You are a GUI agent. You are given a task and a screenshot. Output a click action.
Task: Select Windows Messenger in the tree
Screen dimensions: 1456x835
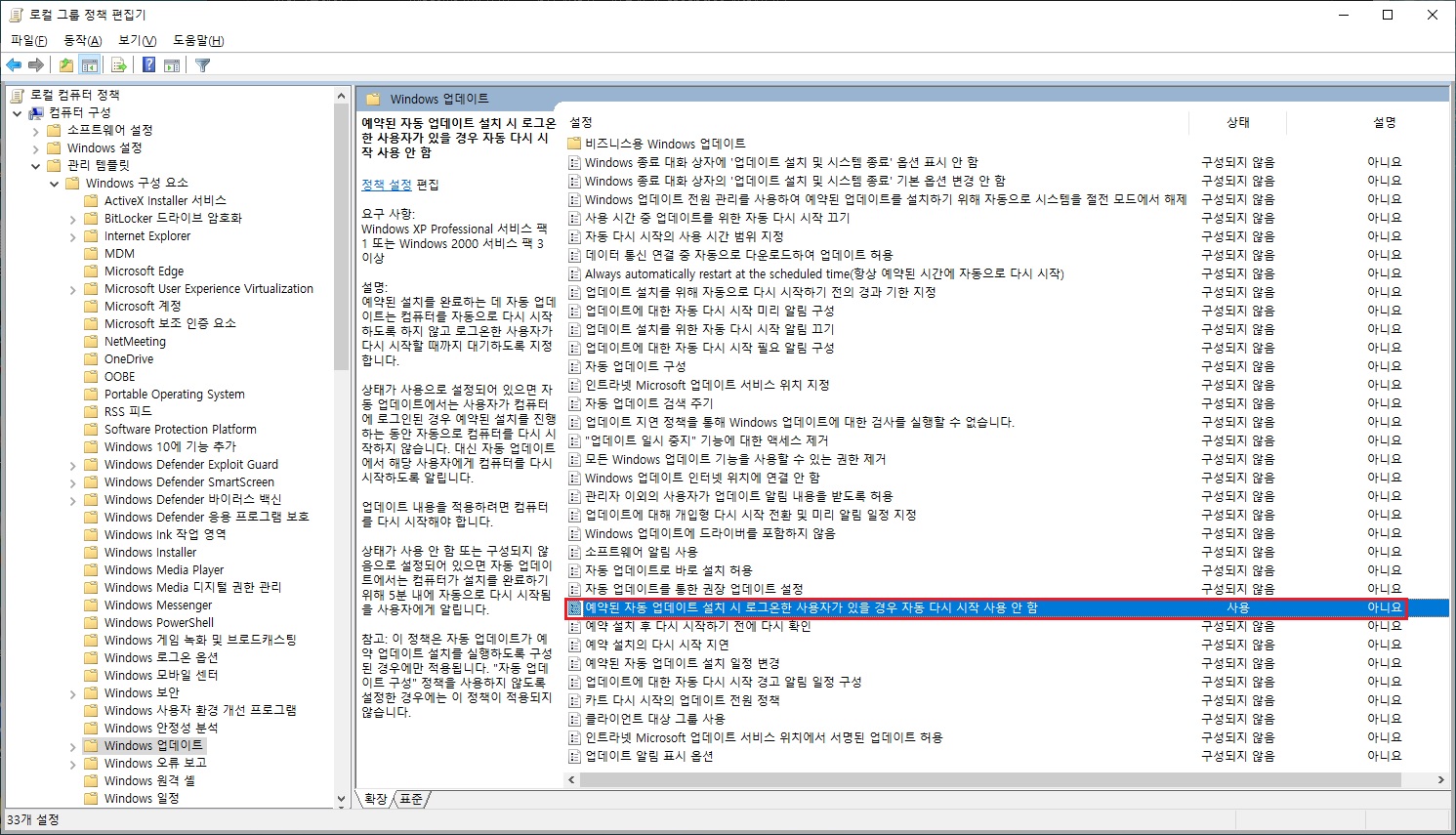point(158,605)
